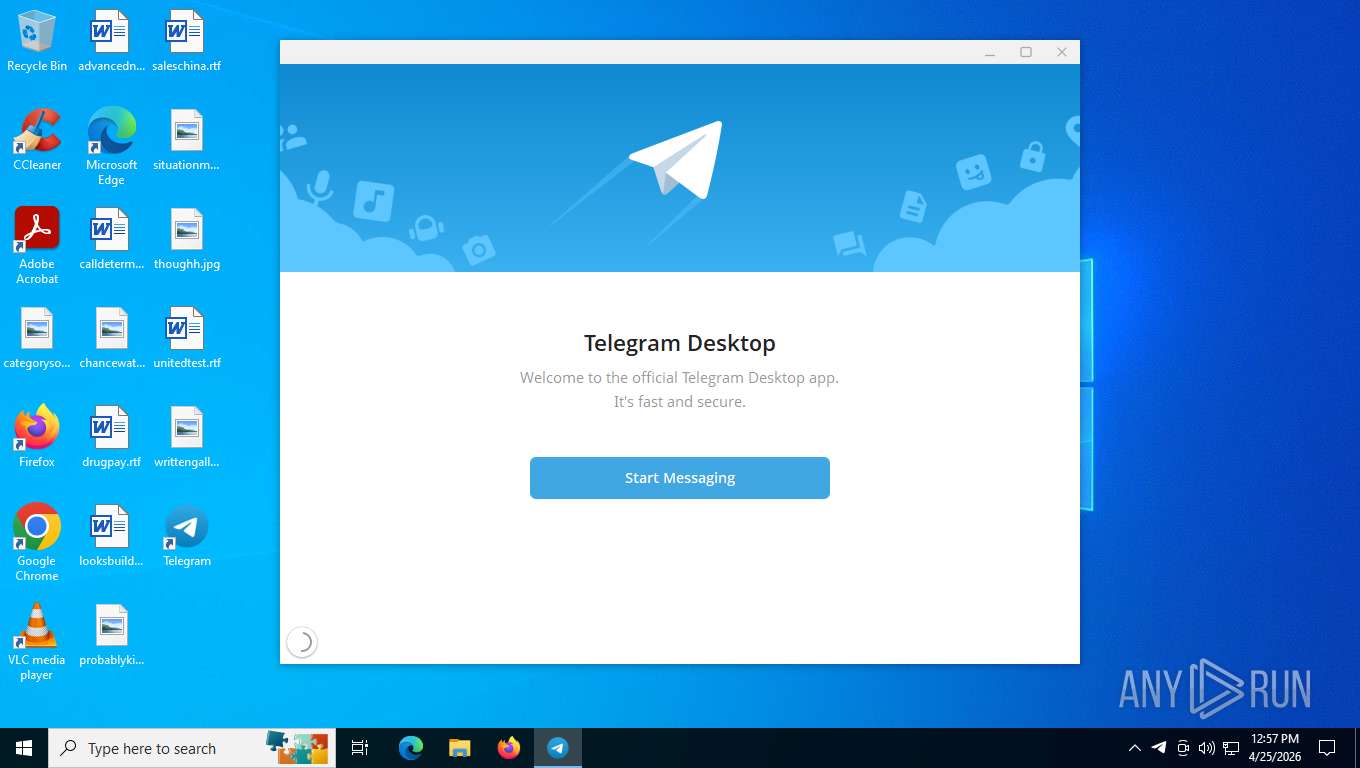Select the looksbuild... Word document icon
Image resolution: width=1360 pixels, height=768 pixels.
(x=111, y=537)
